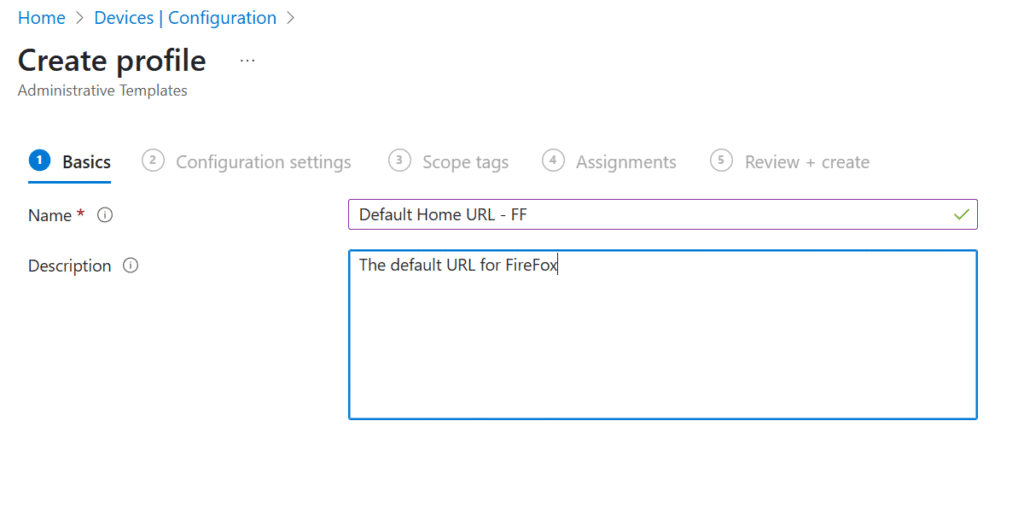Image resolution: width=1024 pixels, height=526 pixels.
Task: Open the Devices | Configuration breadcrumb link
Action: click(x=185, y=18)
